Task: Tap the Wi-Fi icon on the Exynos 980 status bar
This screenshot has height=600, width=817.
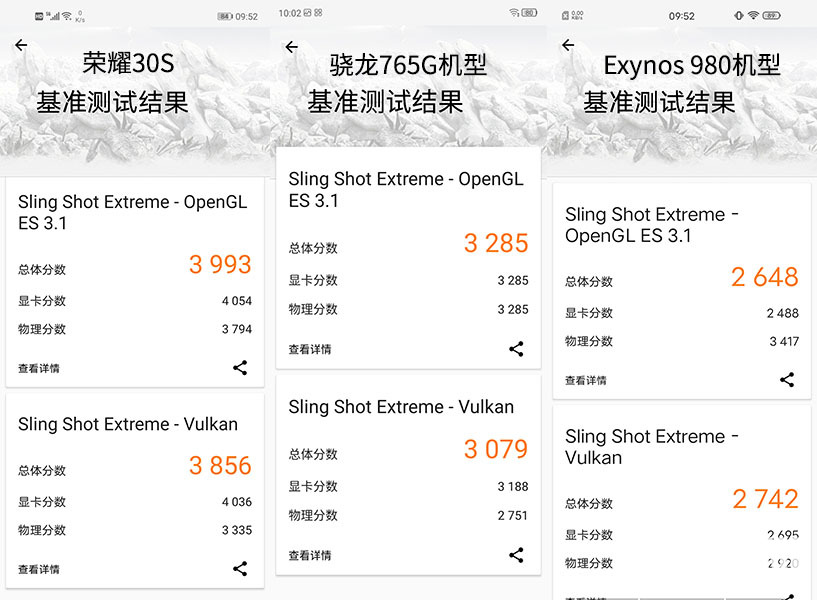Action: coord(753,16)
